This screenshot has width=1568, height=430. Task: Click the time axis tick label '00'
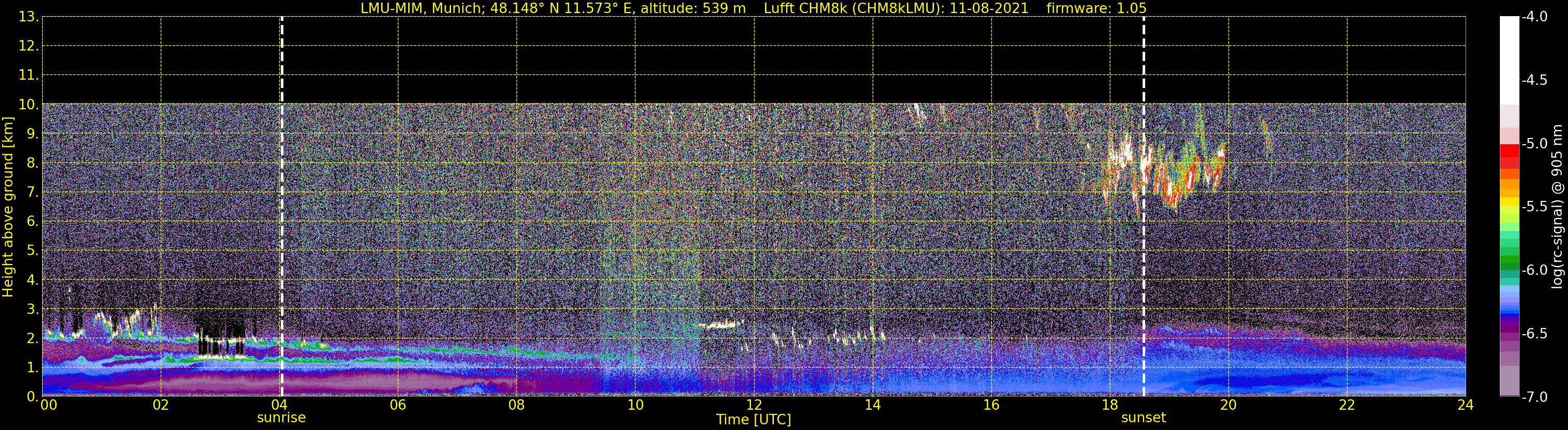point(49,406)
